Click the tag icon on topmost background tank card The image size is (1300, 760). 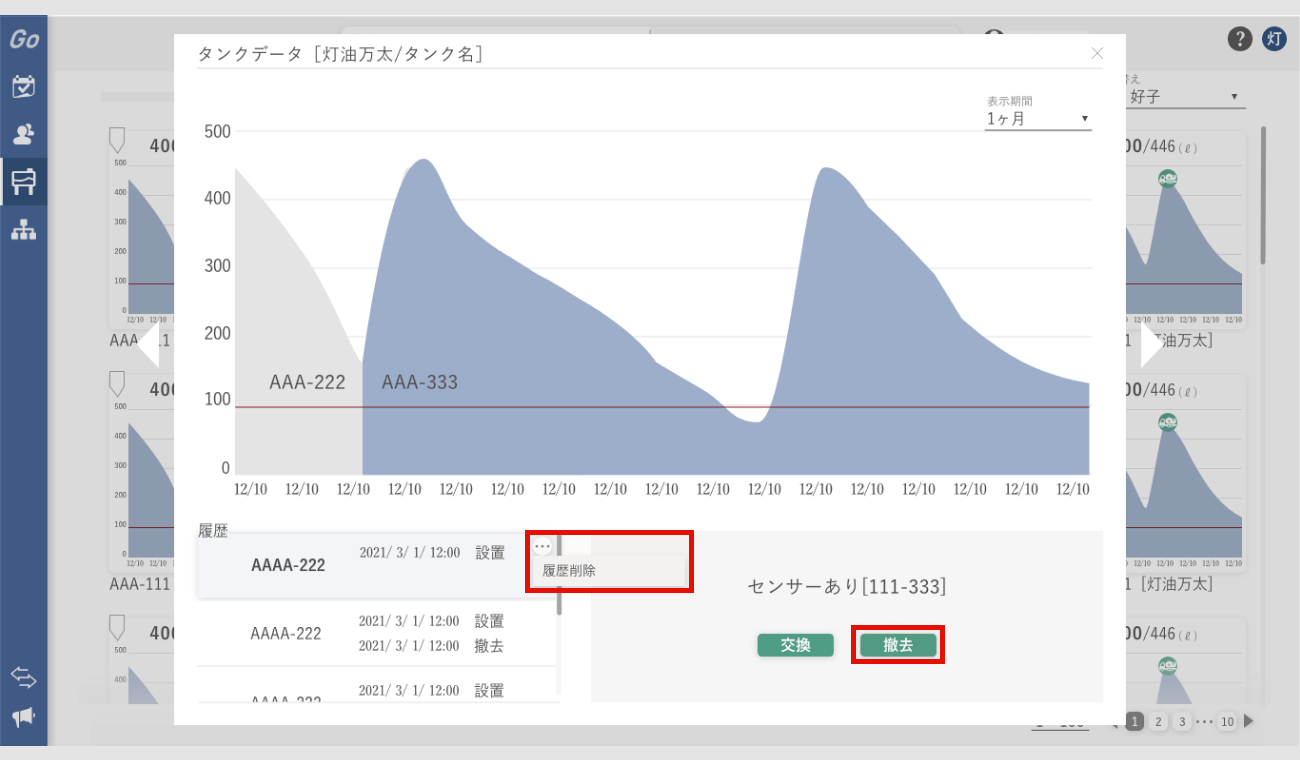click(x=116, y=140)
